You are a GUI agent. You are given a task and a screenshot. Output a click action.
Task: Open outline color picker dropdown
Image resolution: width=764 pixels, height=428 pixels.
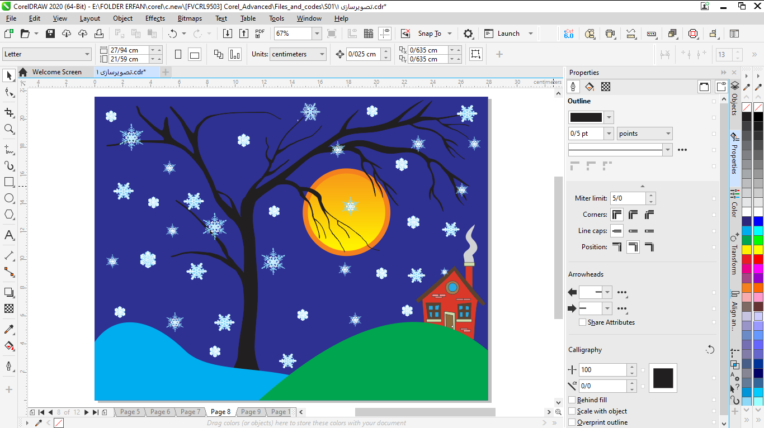(609, 117)
